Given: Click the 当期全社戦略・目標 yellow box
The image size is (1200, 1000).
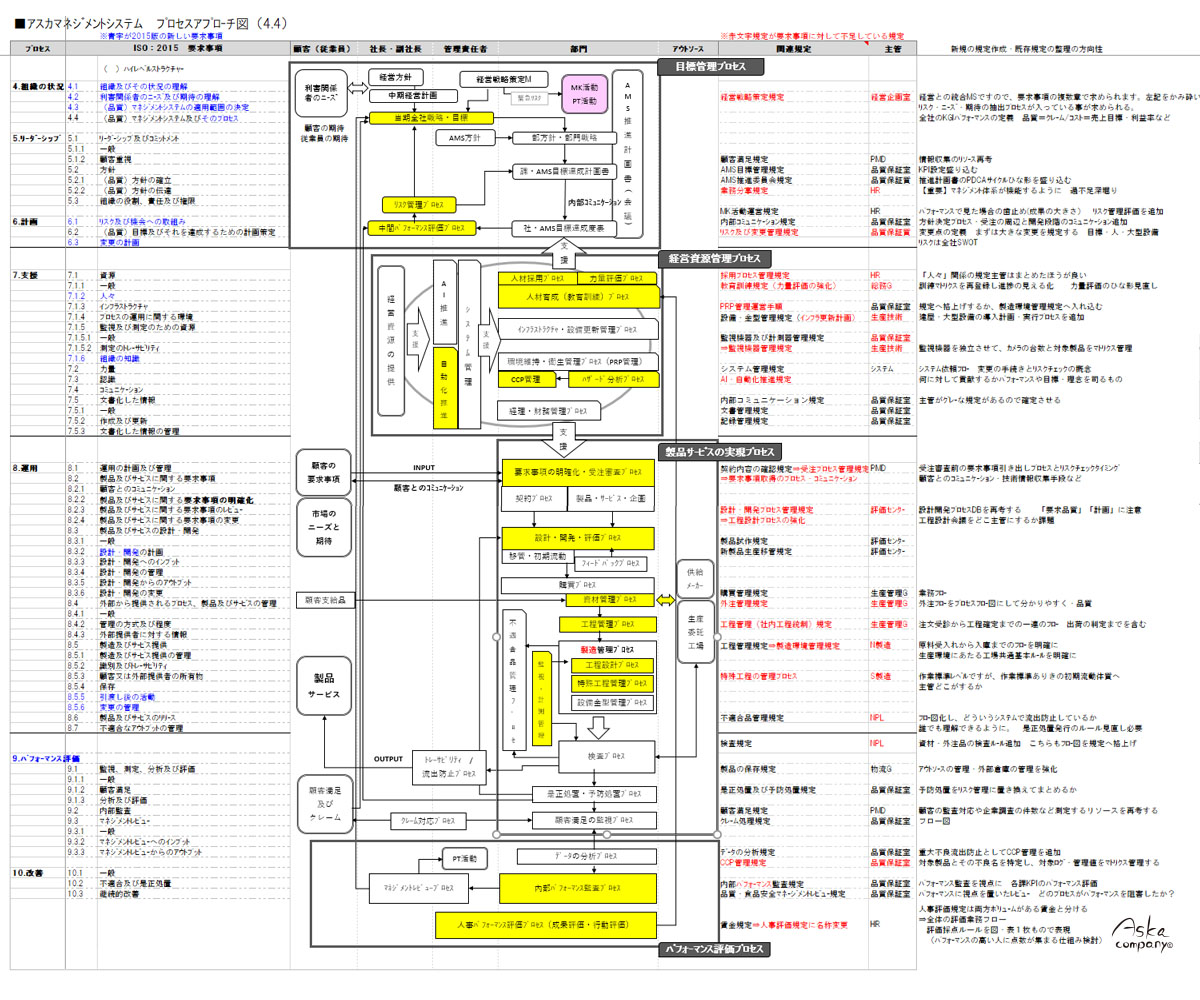Looking at the screenshot, I should tap(431, 118).
